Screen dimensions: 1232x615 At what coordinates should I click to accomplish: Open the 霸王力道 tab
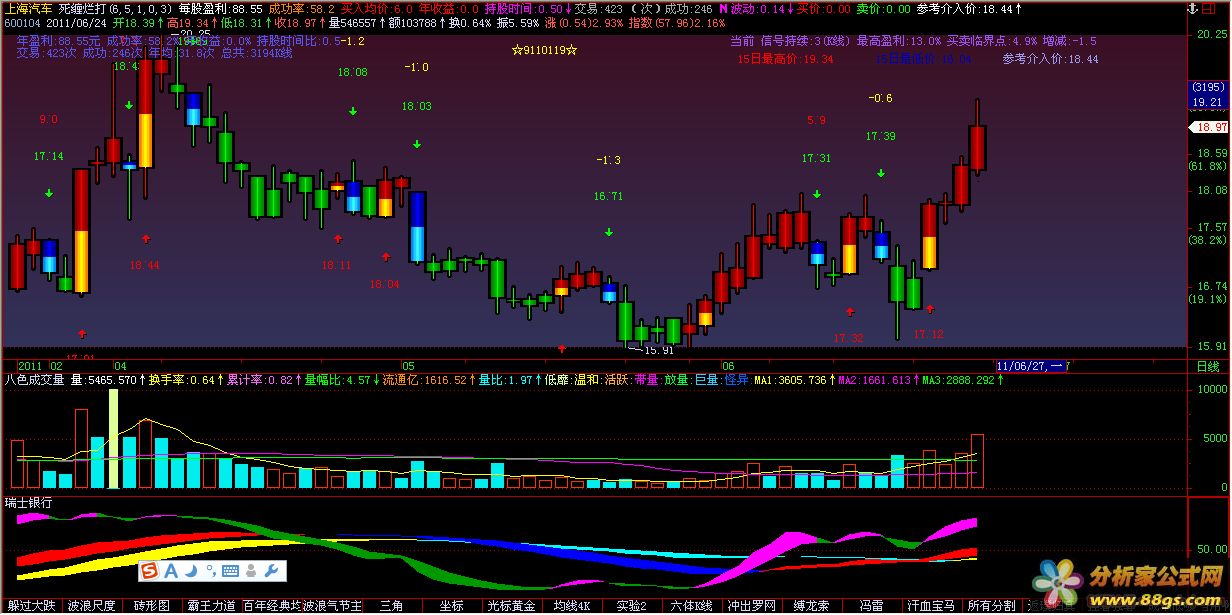click(x=211, y=606)
